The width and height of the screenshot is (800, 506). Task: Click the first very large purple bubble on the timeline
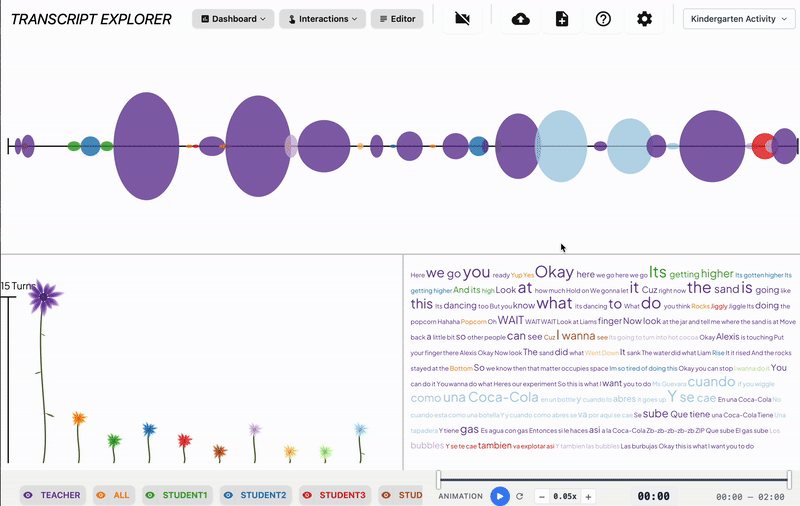146,146
